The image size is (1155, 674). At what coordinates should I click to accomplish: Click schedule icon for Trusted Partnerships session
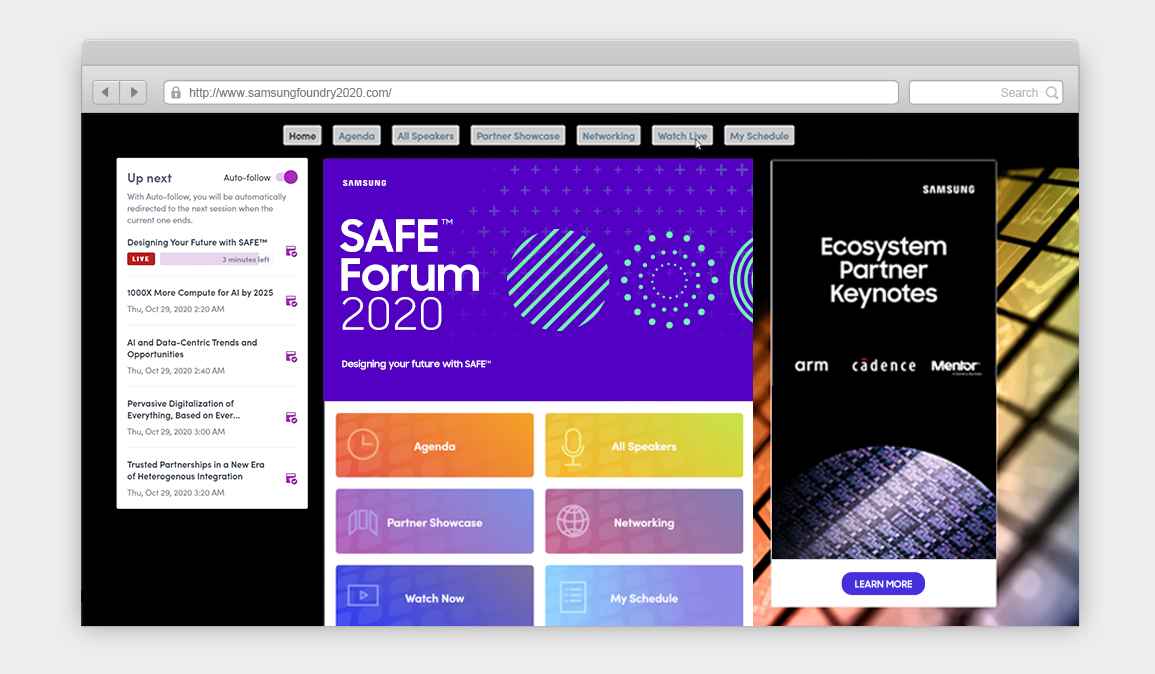coord(291,479)
